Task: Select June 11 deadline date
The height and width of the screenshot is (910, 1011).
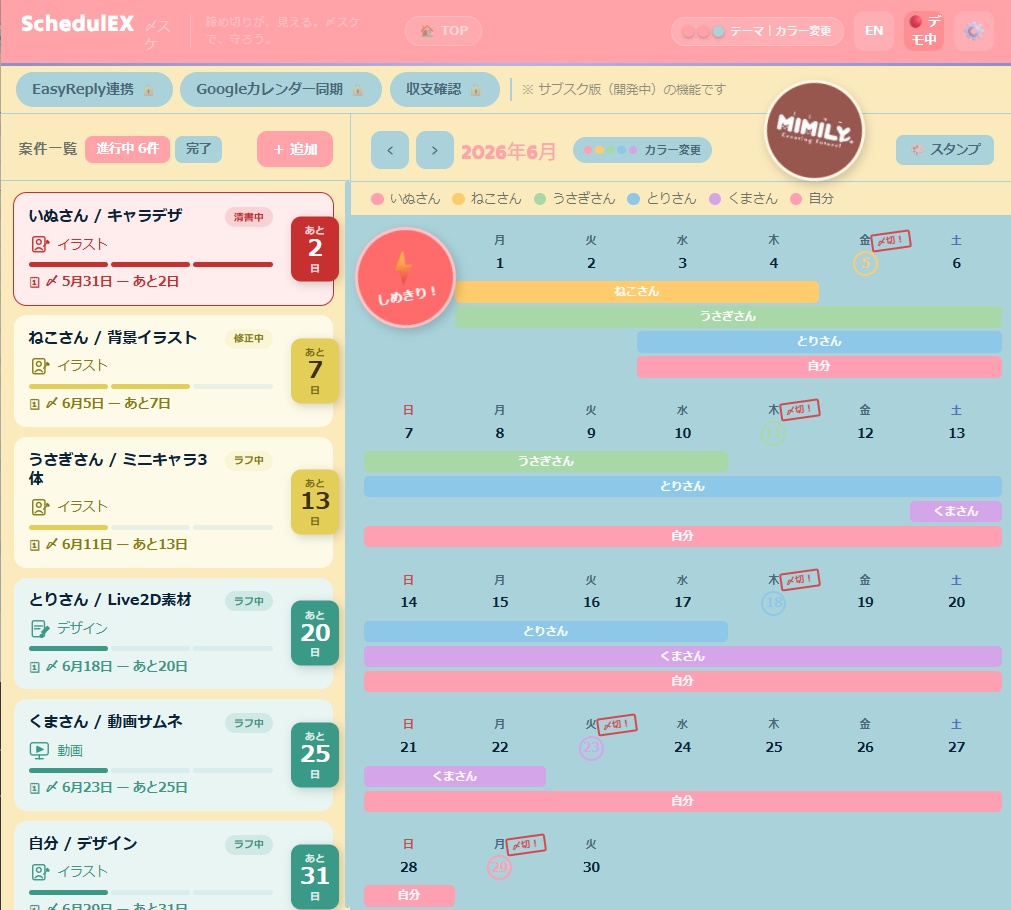Action: tap(774, 433)
